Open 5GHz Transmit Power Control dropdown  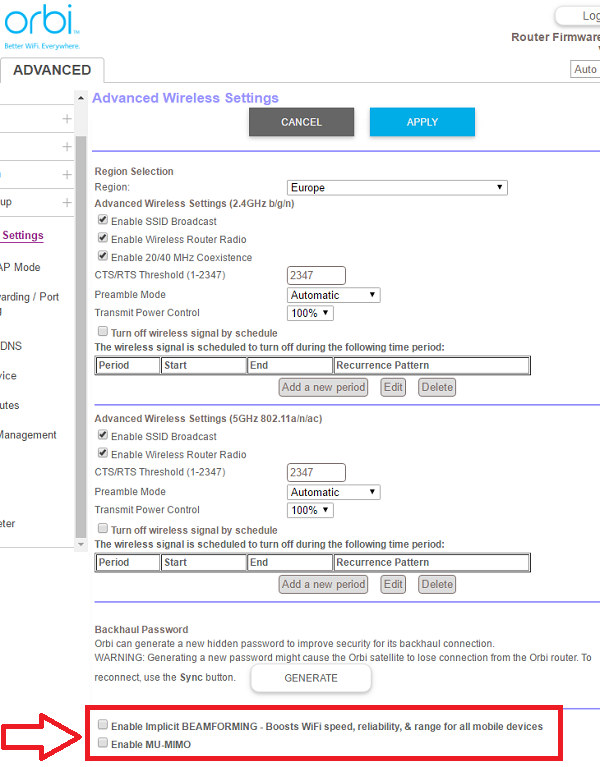tap(310, 510)
